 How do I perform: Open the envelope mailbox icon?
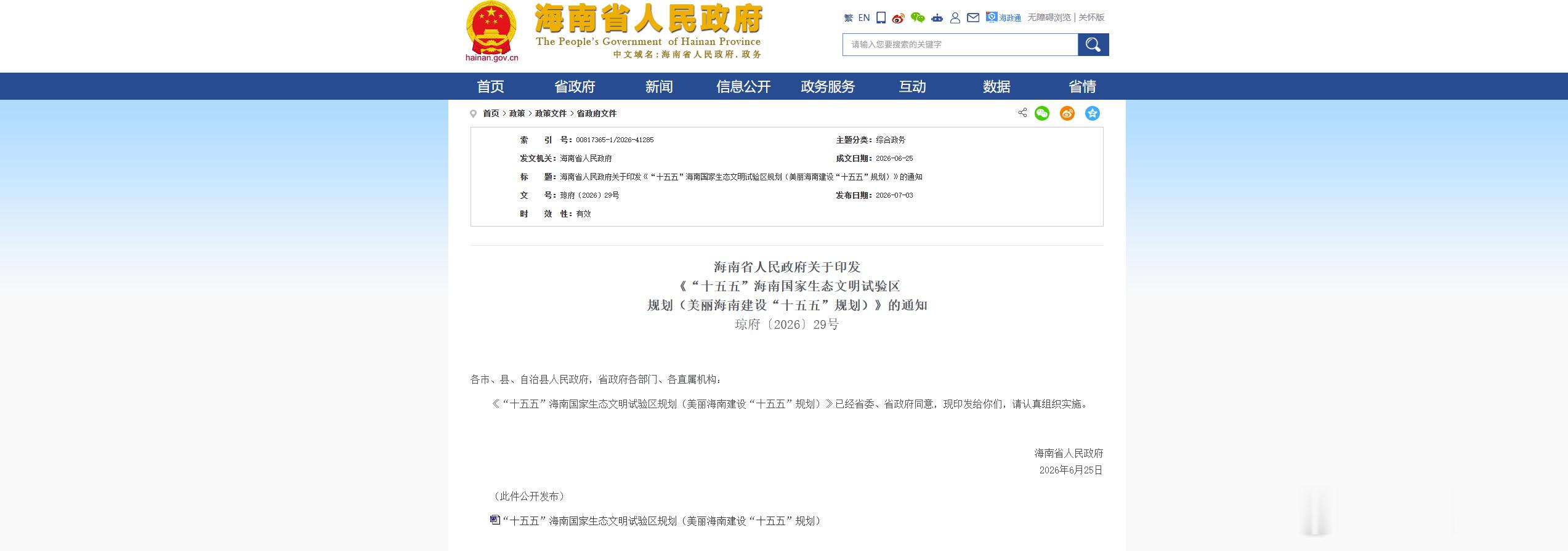(x=973, y=18)
